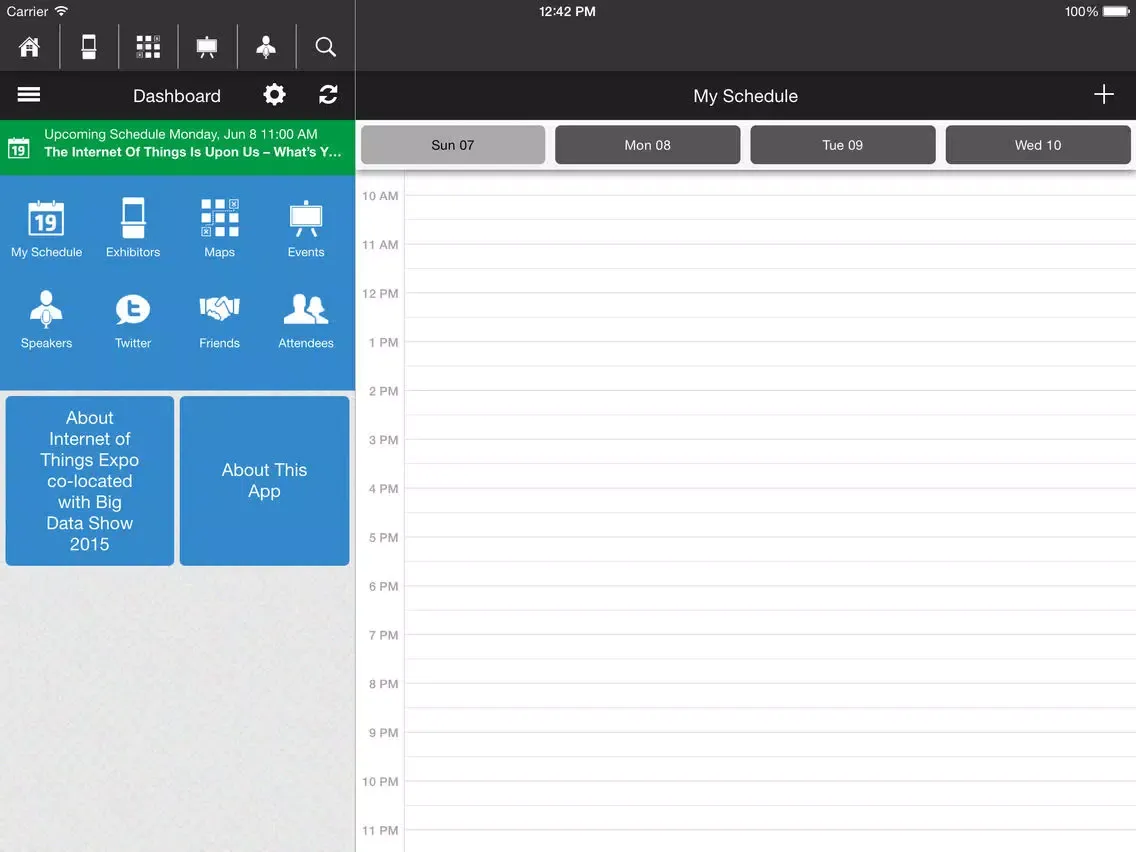
Task: Open About Internet of Things Expo tile
Action: point(90,480)
